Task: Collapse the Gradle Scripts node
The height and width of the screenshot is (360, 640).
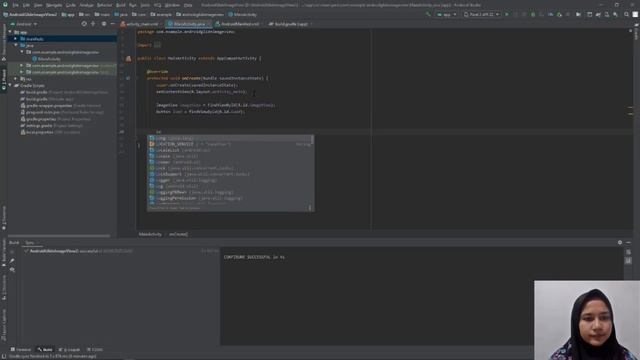Action: (x=11, y=86)
